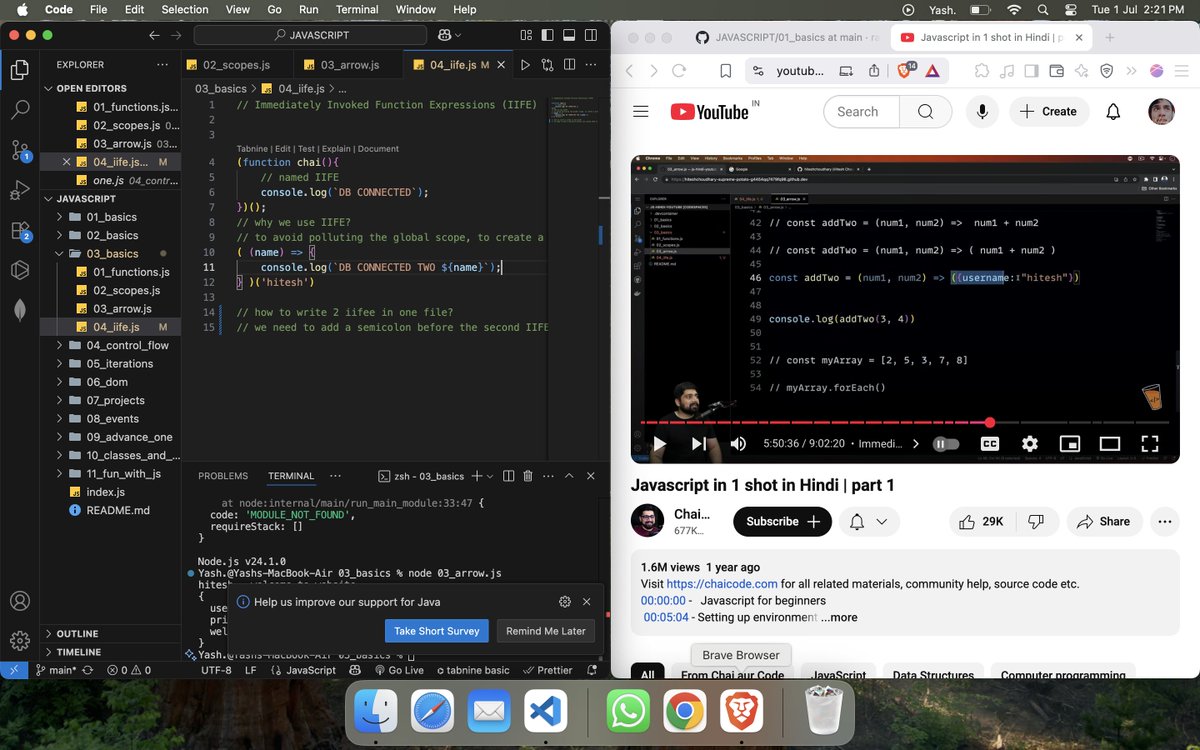This screenshot has height=750, width=1200.
Task: Collapse the 03_basics folder
Action: (110, 254)
